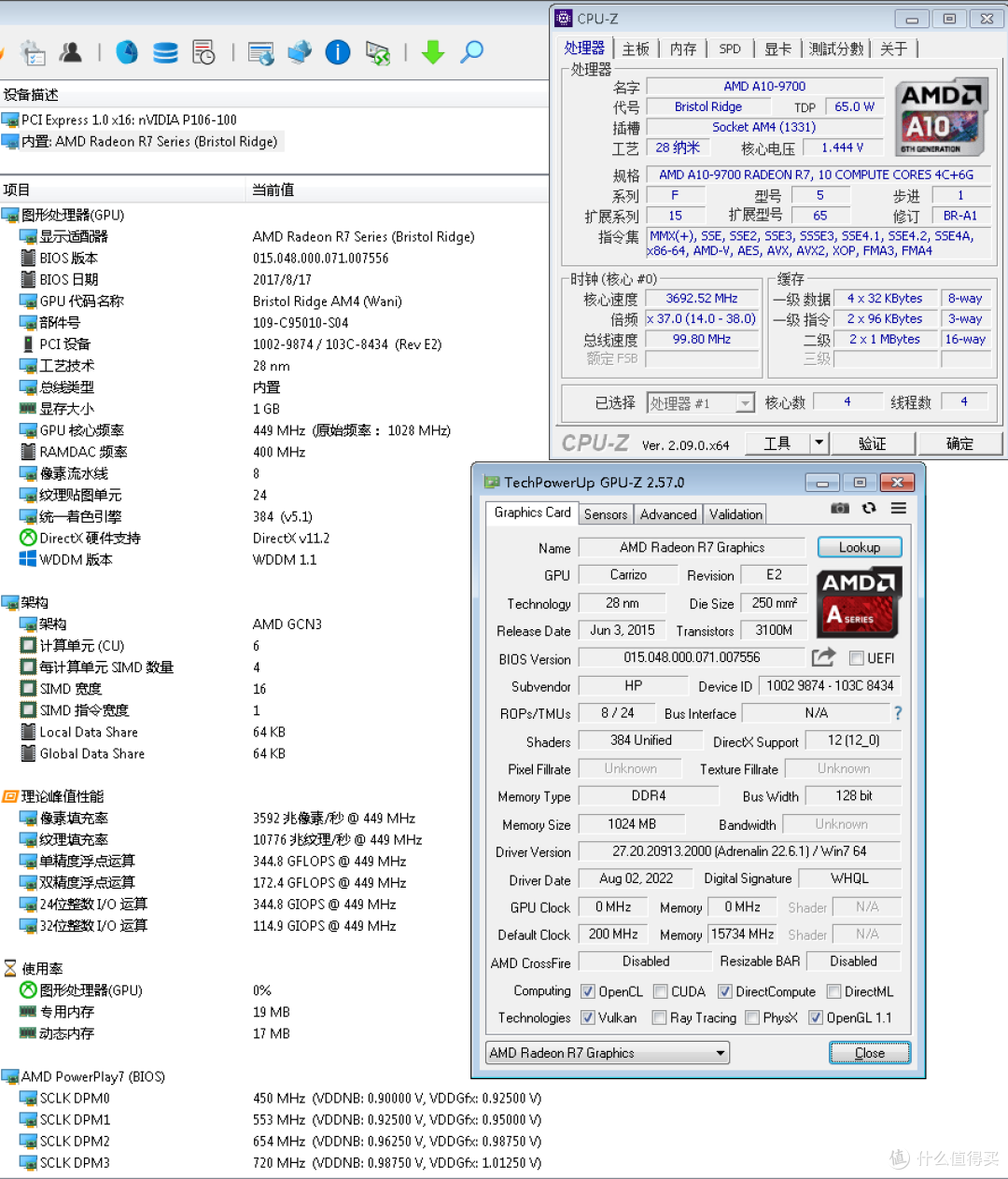
Task: Click the 验证 button in CPU-Z
Action: click(873, 443)
